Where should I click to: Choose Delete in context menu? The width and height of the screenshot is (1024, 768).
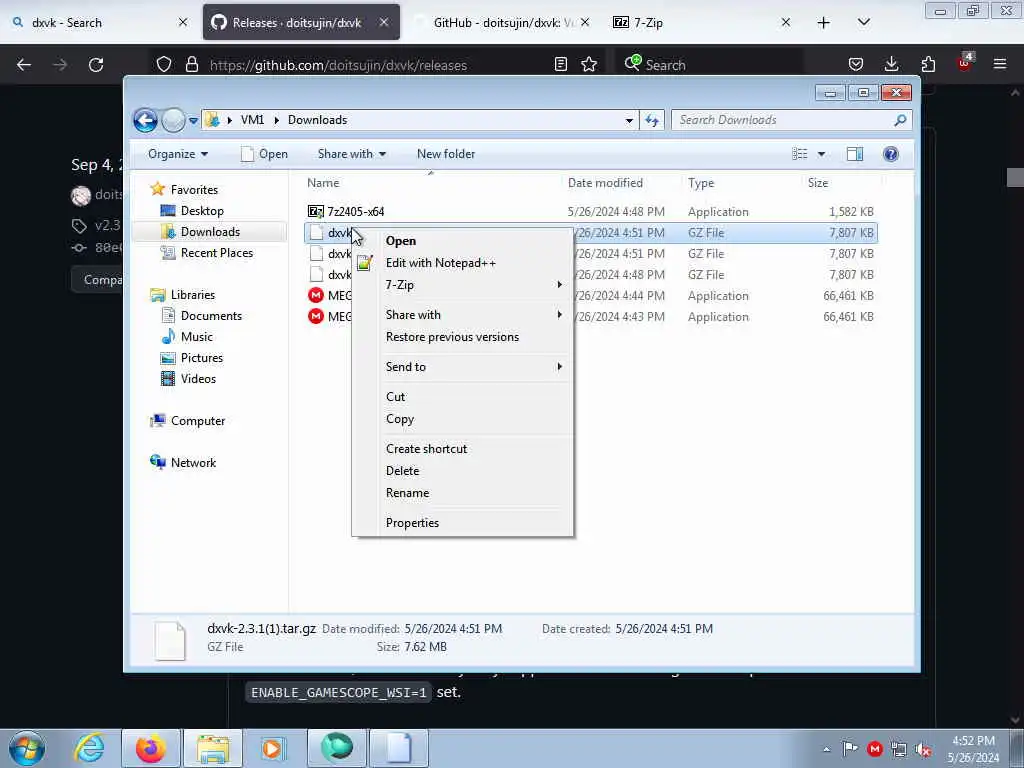pos(462,471)
